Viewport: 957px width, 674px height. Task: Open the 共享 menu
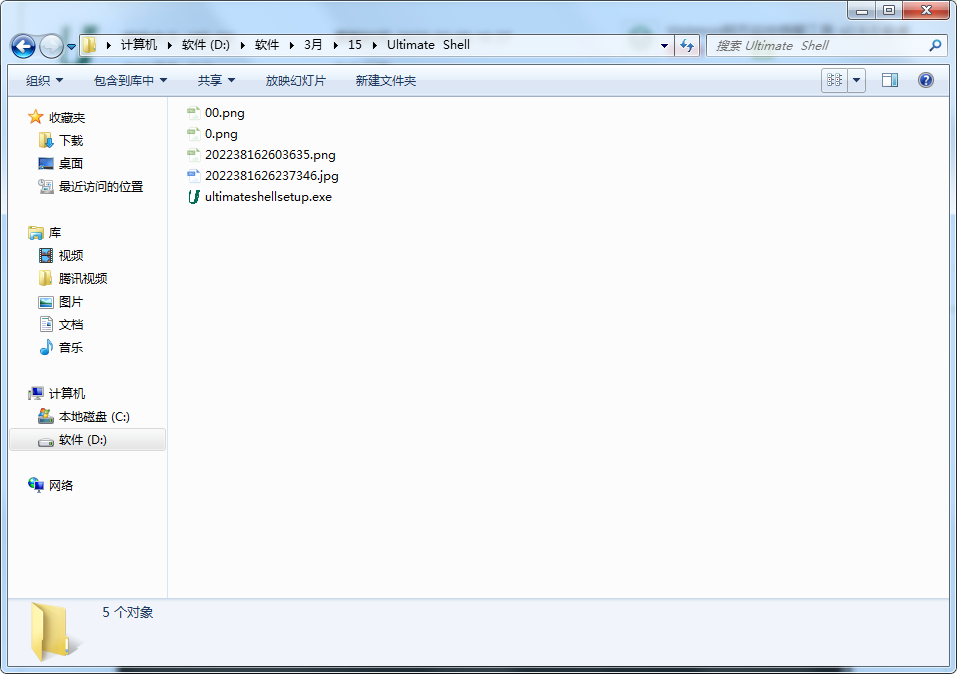point(216,80)
